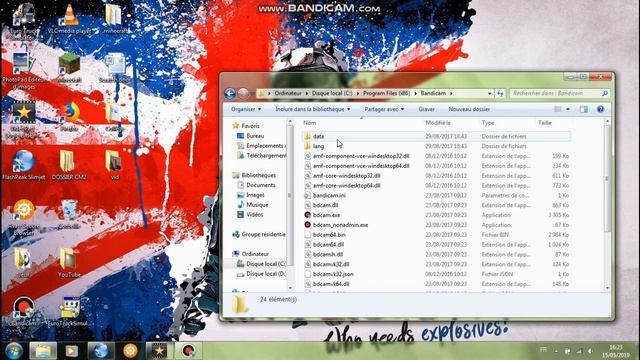Click the refresh address bar button
This screenshot has height=360, width=640.
pyautogui.click(x=500, y=93)
